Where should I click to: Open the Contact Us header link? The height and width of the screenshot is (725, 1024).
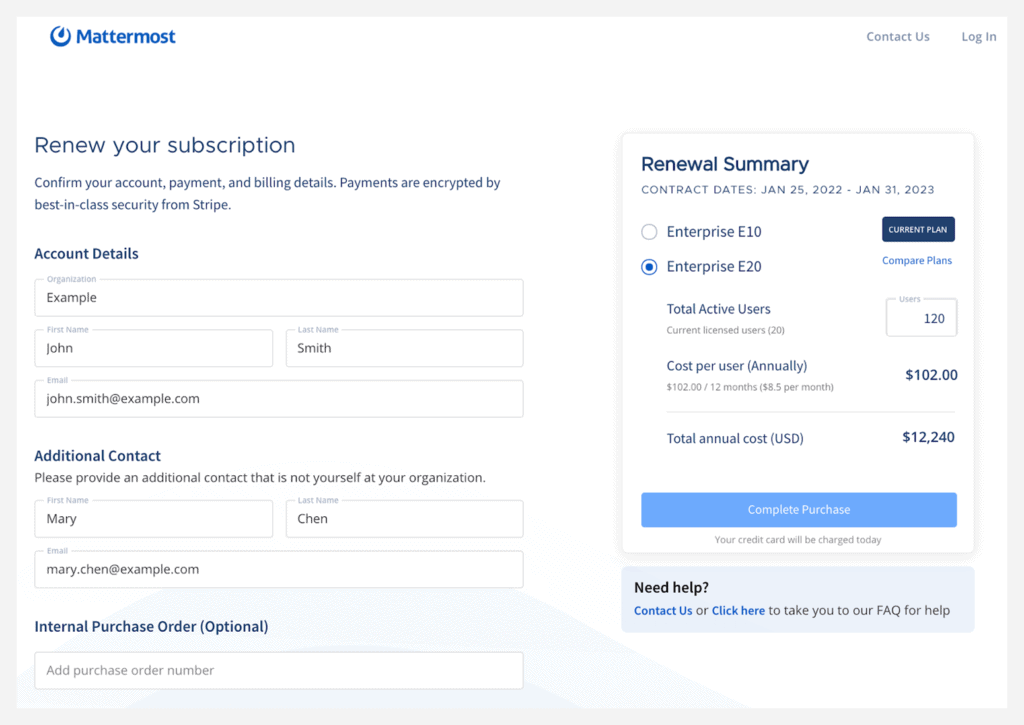(897, 37)
